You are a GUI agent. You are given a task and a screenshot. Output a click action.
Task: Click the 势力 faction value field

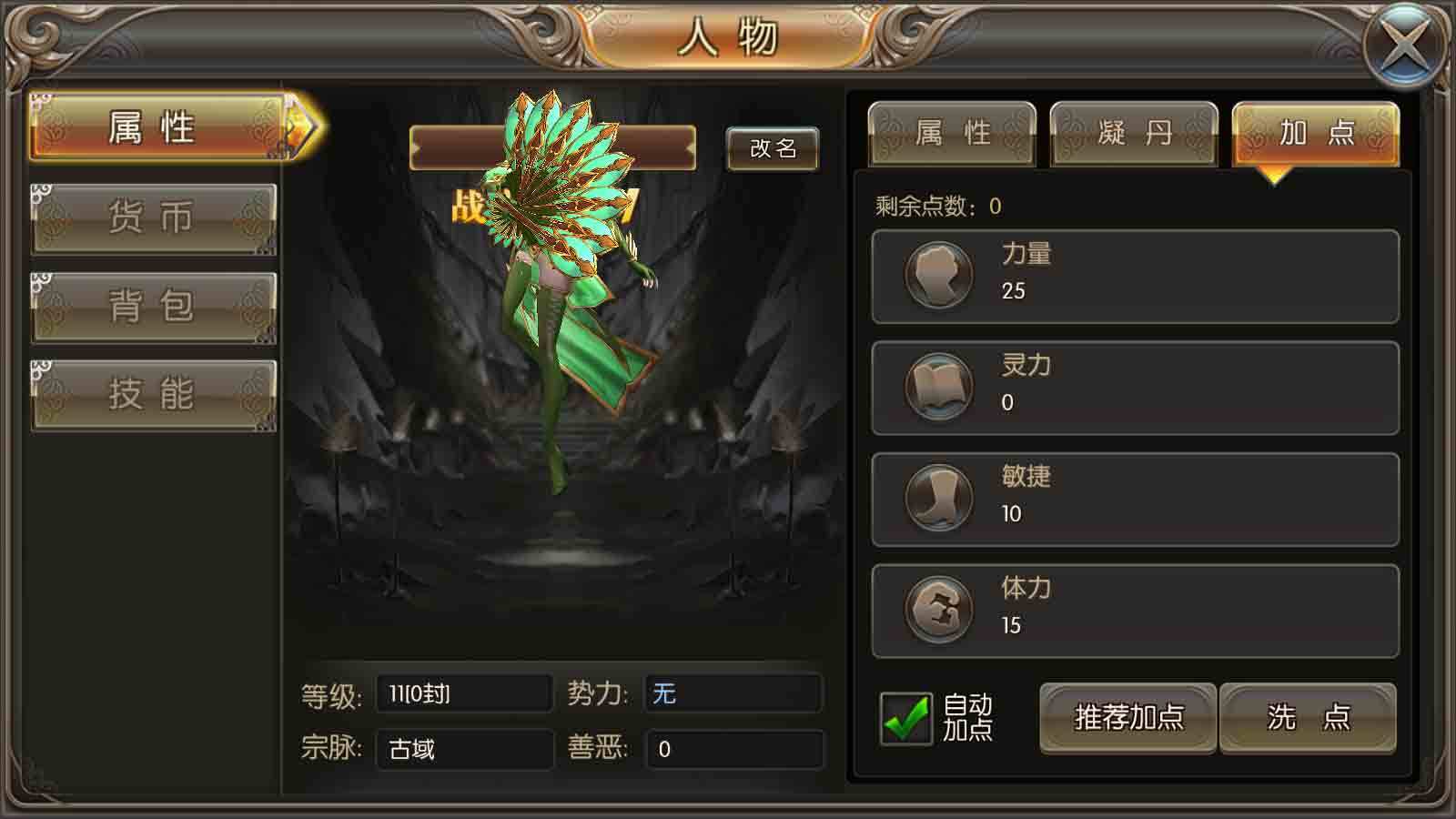[733, 693]
